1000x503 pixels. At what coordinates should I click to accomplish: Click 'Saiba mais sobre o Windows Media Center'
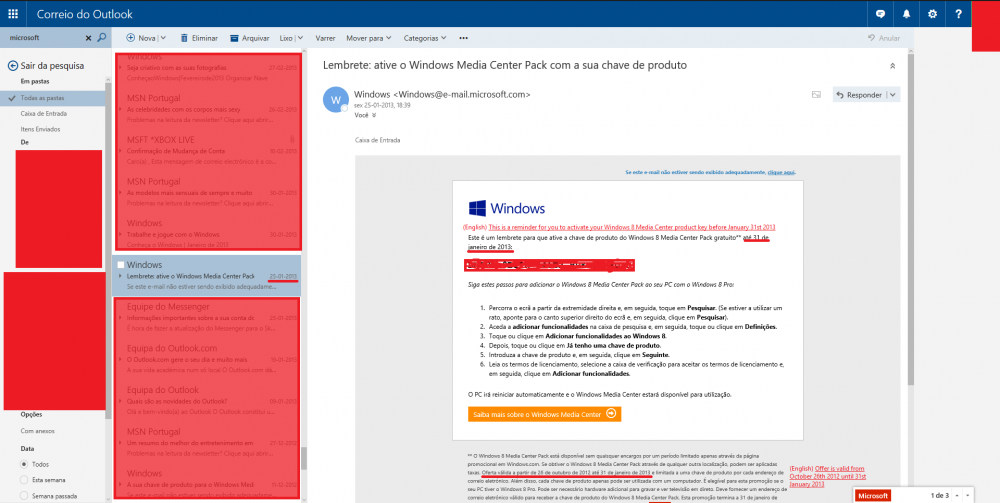[x=544, y=413]
